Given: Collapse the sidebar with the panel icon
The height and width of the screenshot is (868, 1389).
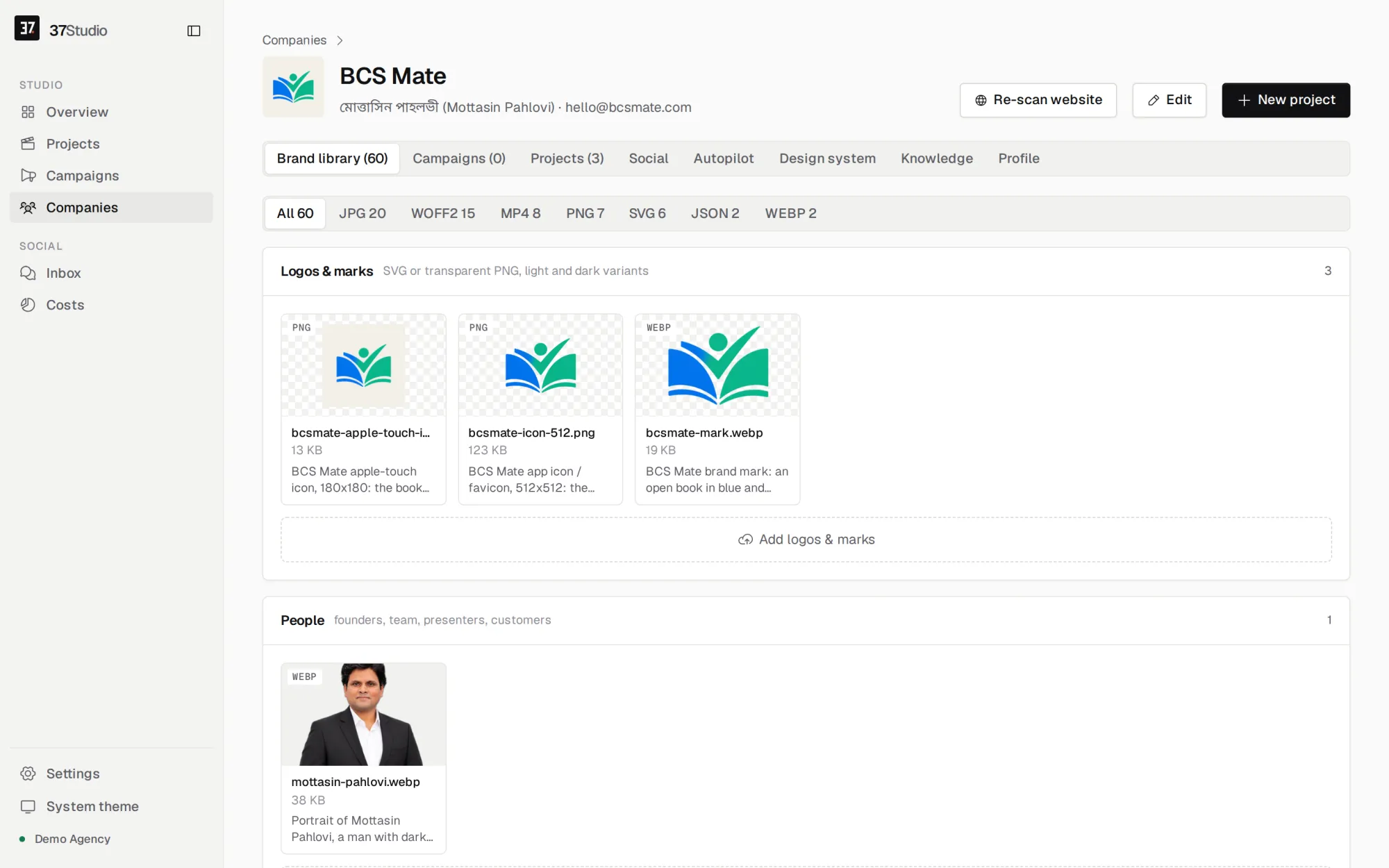Looking at the screenshot, I should tap(194, 31).
